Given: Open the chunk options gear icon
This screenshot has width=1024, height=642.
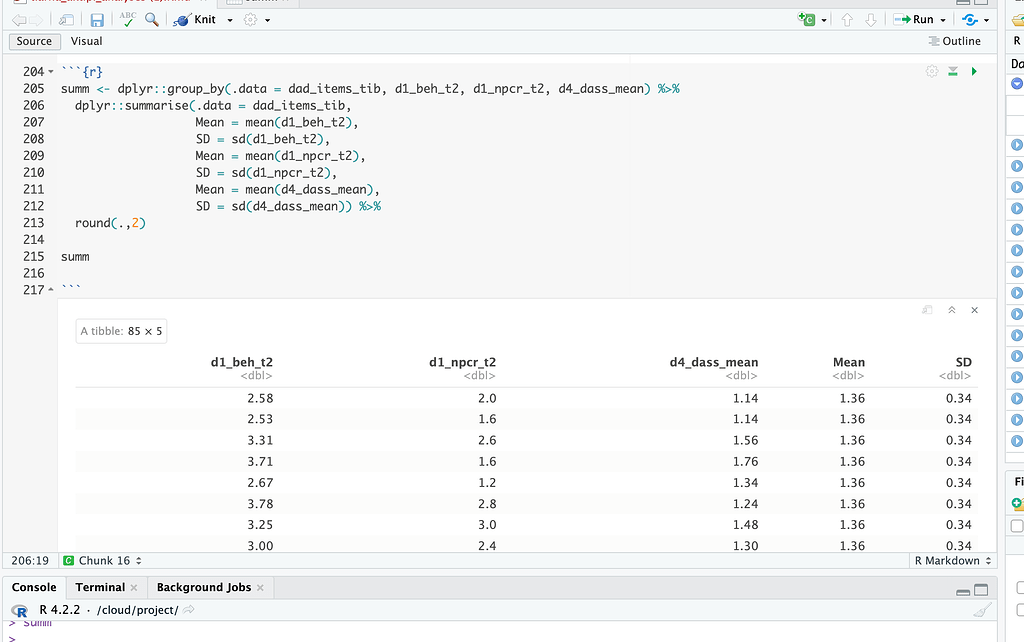Looking at the screenshot, I should pos(931,71).
